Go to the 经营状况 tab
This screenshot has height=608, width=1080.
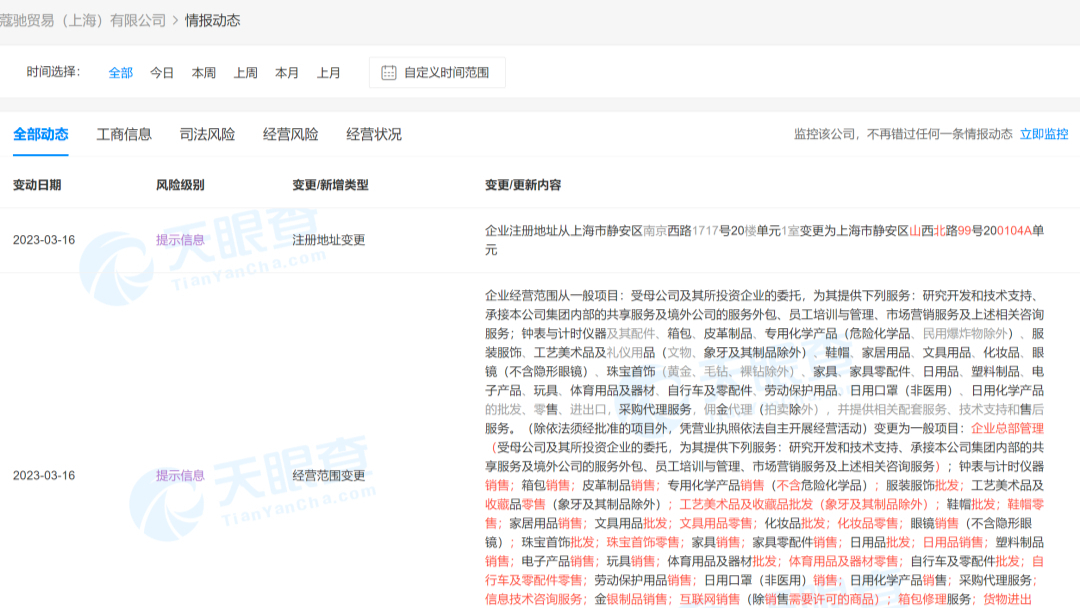(x=374, y=134)
